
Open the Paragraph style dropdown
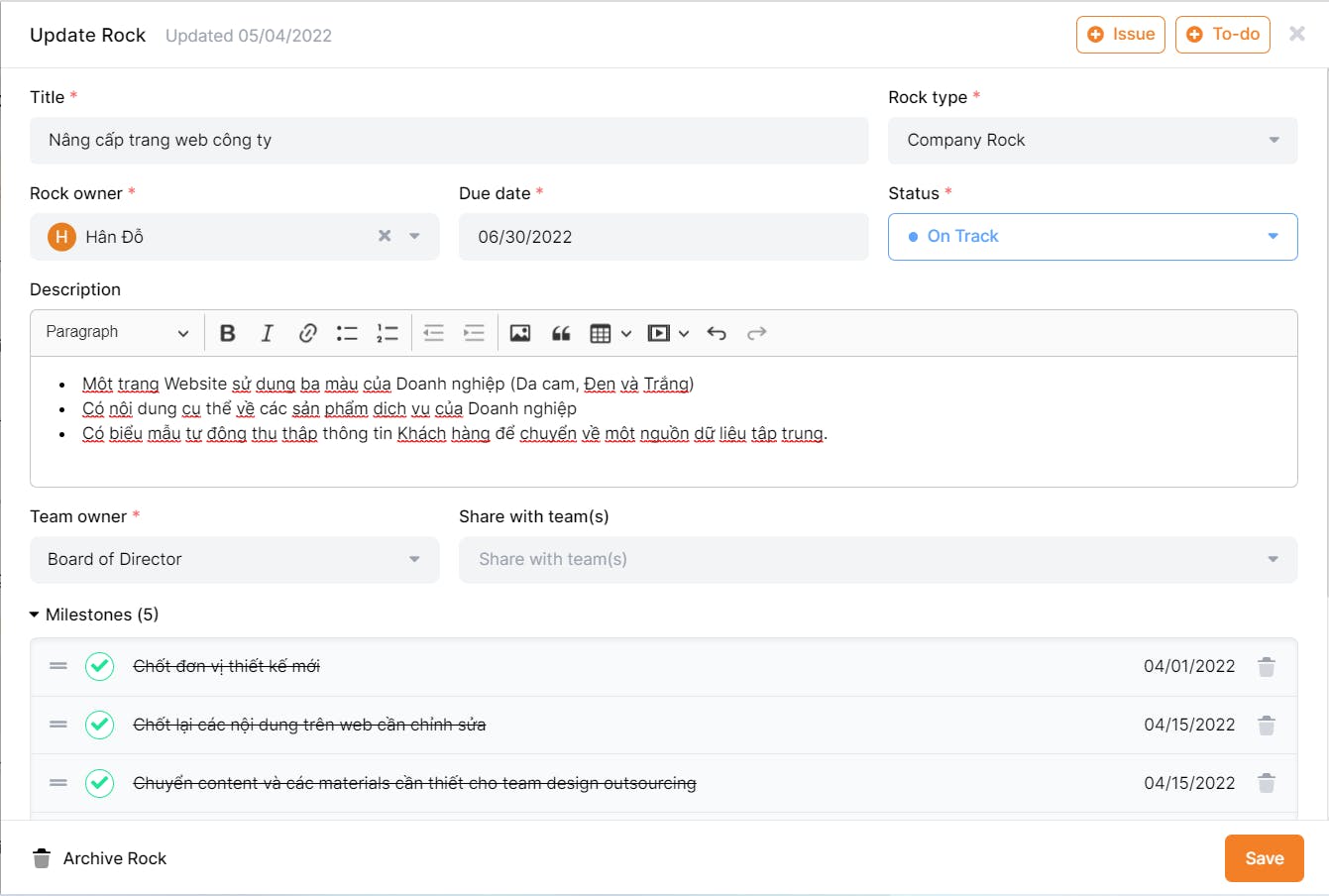[117, 332]
